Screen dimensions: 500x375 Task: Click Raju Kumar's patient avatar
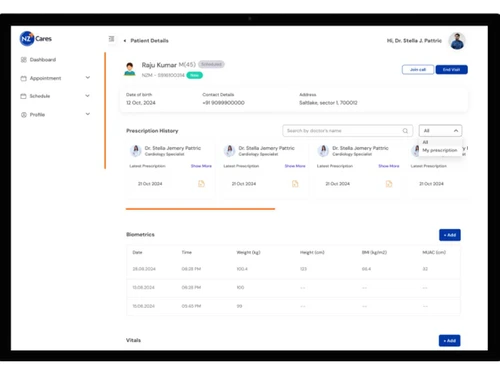130,69
